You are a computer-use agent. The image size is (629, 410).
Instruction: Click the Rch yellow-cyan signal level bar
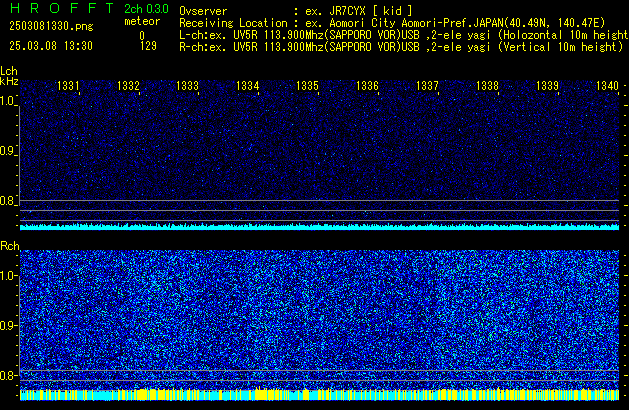tap(319, 394)
